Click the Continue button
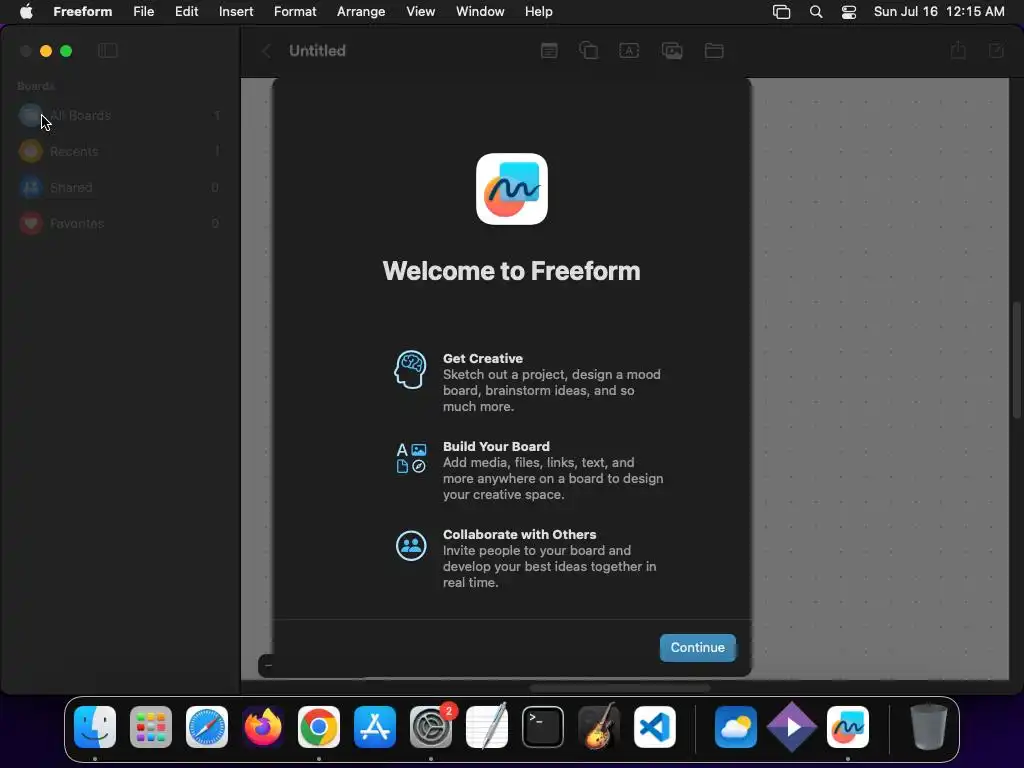Viewport: 1024px width, 768px height. [697, 647]
